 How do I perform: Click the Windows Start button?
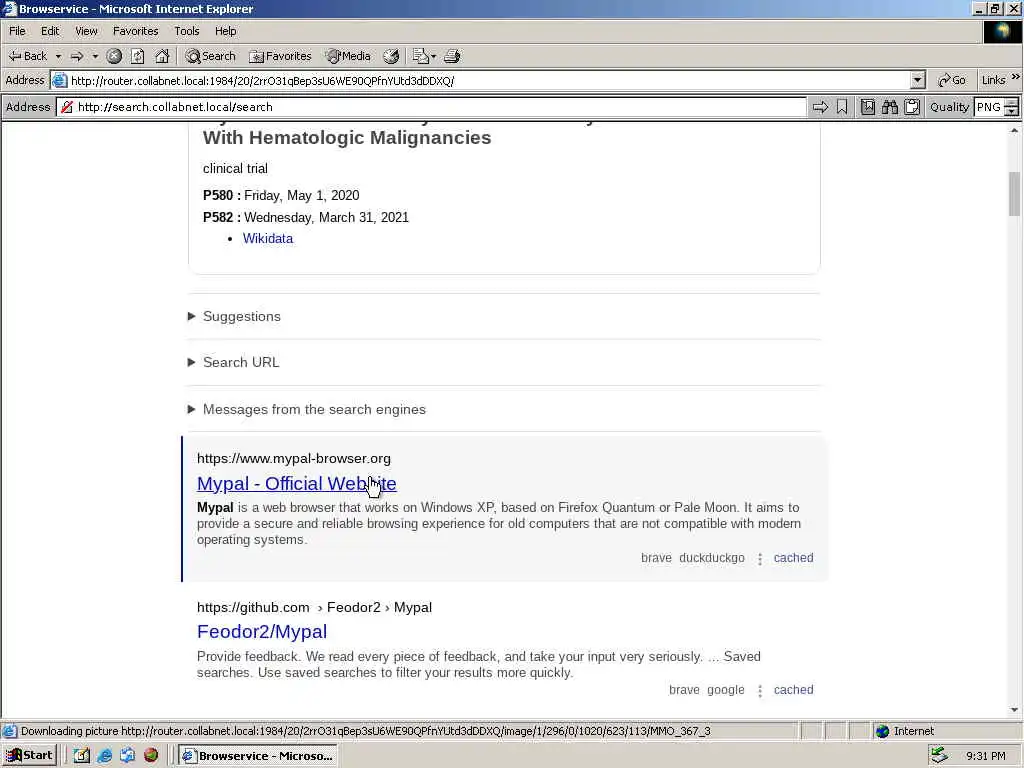[29, 756]
